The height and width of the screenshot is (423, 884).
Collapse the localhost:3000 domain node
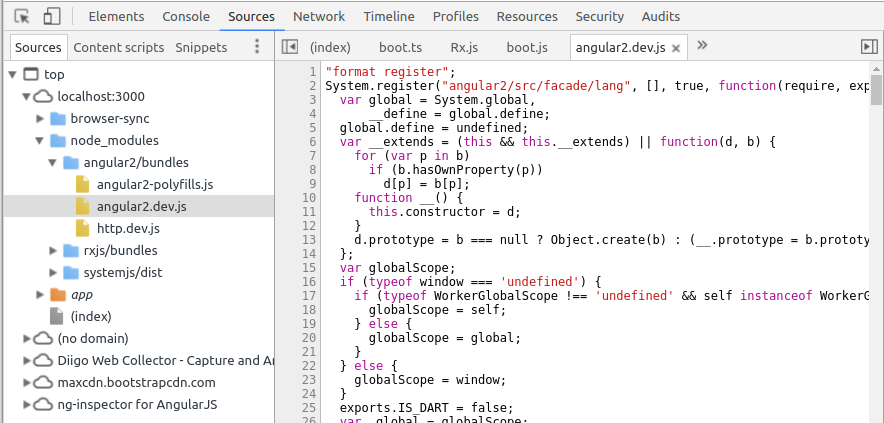[26, 96]
